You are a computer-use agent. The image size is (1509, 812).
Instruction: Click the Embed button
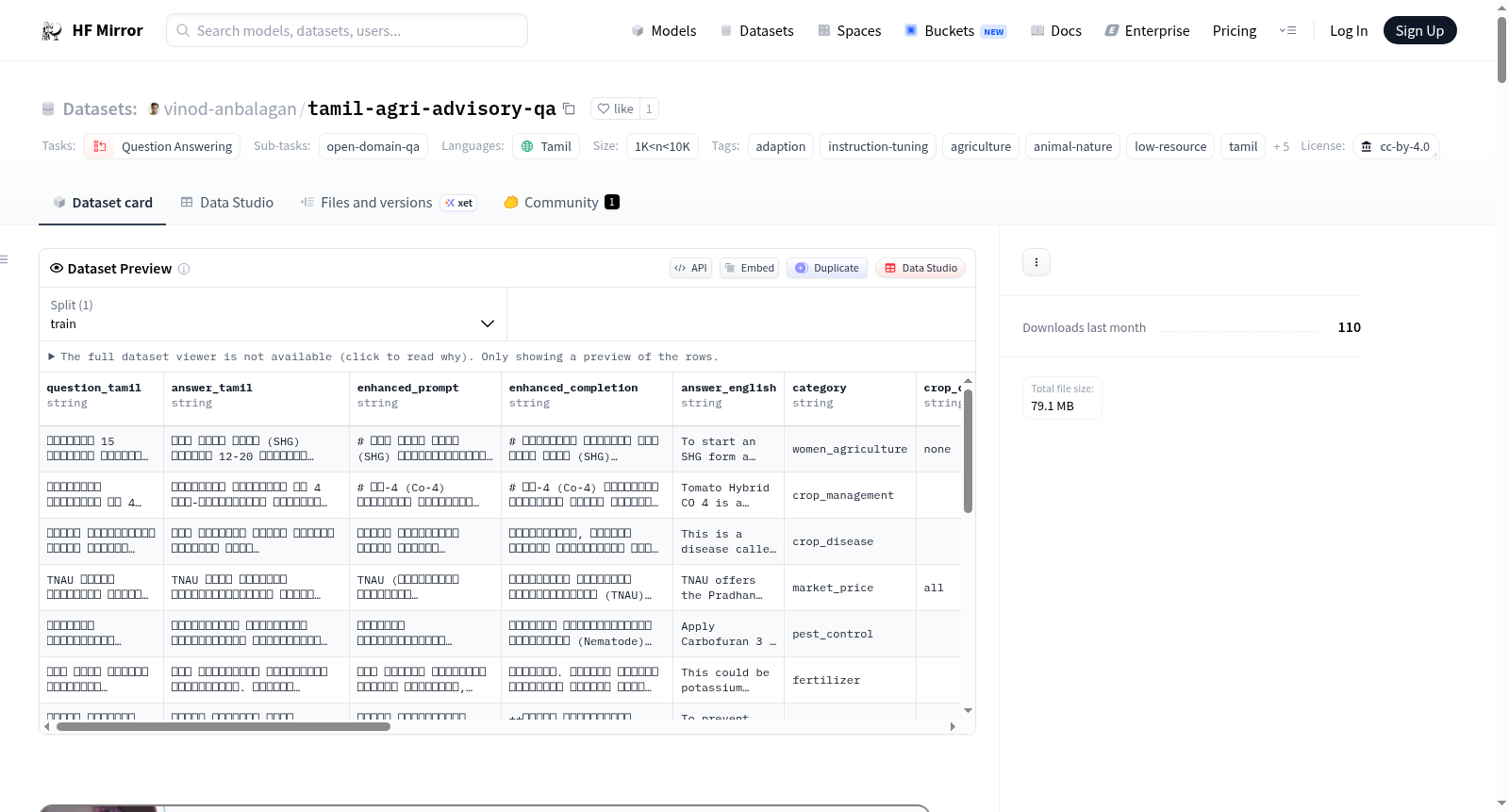(x=750, y=268)
